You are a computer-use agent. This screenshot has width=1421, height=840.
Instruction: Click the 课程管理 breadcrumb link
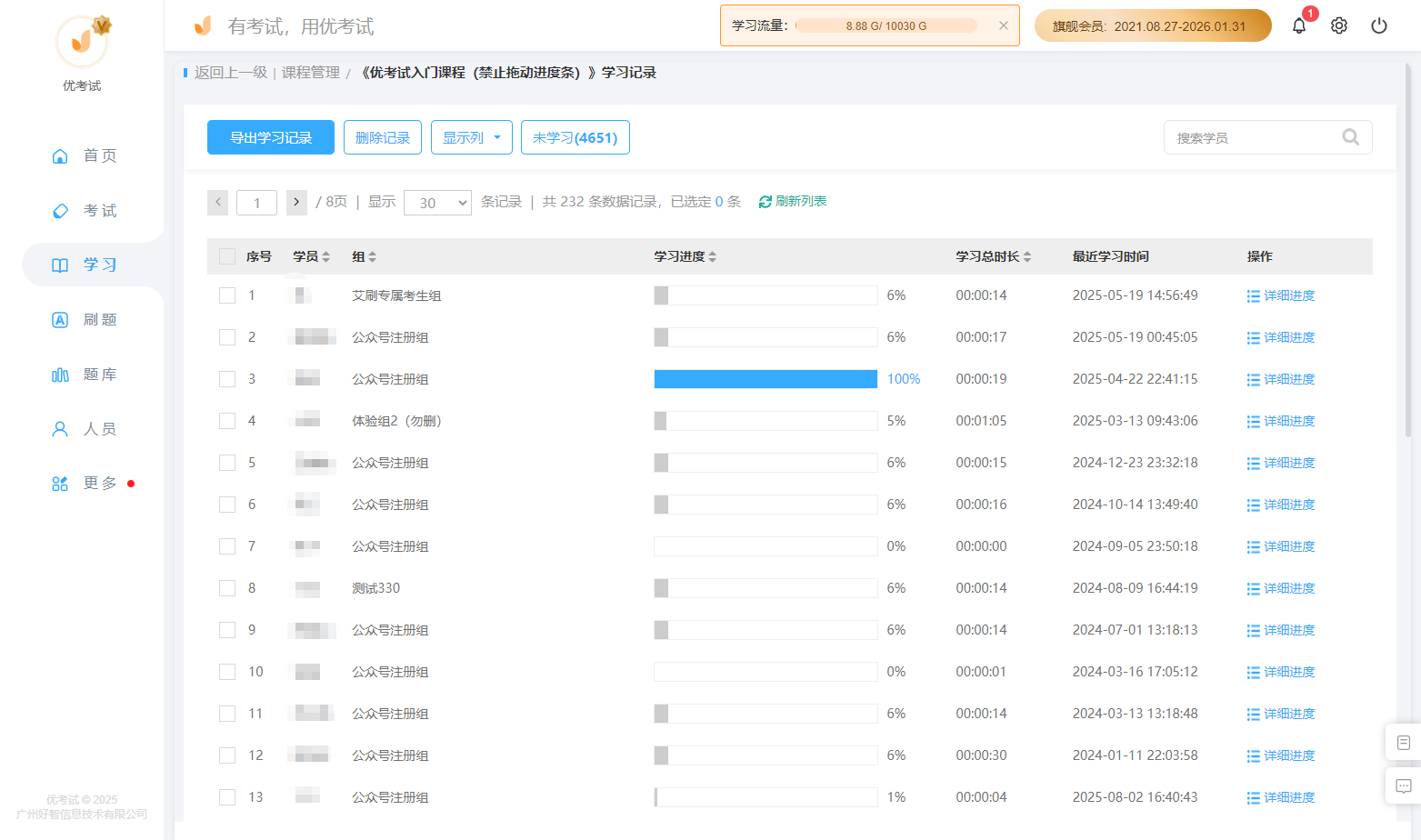(311, 73)
